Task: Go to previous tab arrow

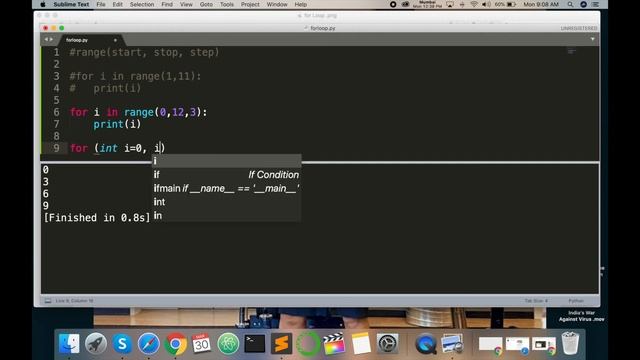Action: point(46,39)
